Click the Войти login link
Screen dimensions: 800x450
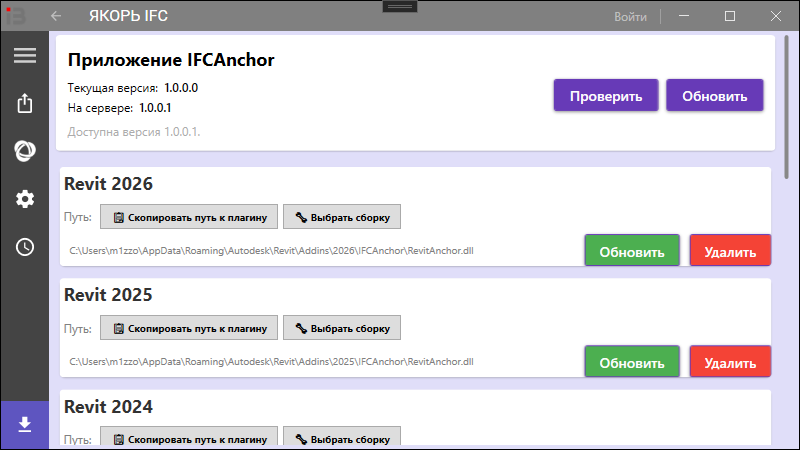click(630, 16)
